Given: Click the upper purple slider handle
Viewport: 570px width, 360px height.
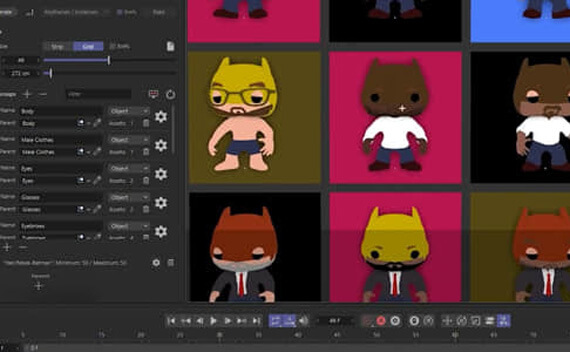Looking at the screenshot, I should [109, 60].
